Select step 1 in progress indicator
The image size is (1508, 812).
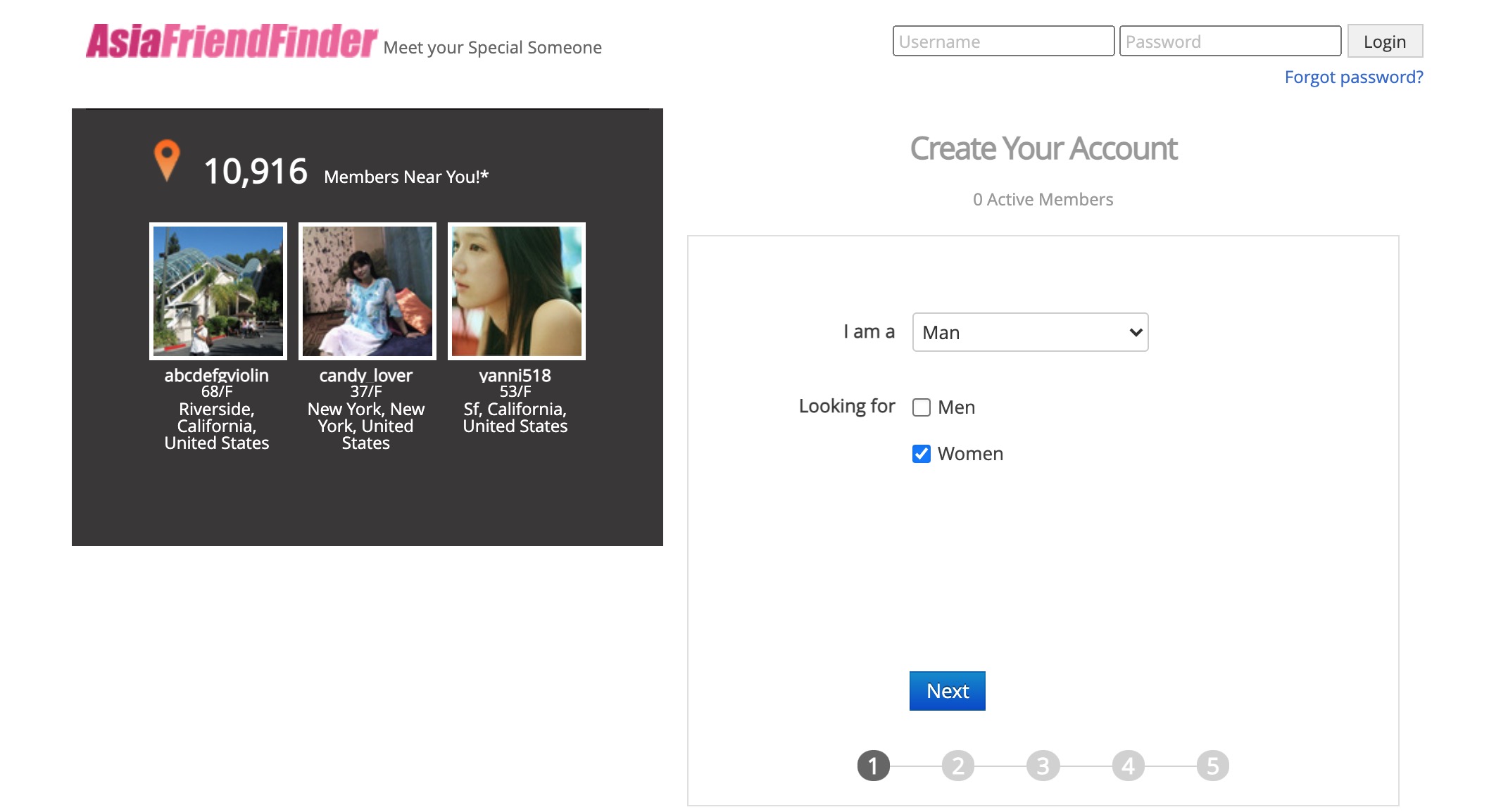(x=873, y=766)
